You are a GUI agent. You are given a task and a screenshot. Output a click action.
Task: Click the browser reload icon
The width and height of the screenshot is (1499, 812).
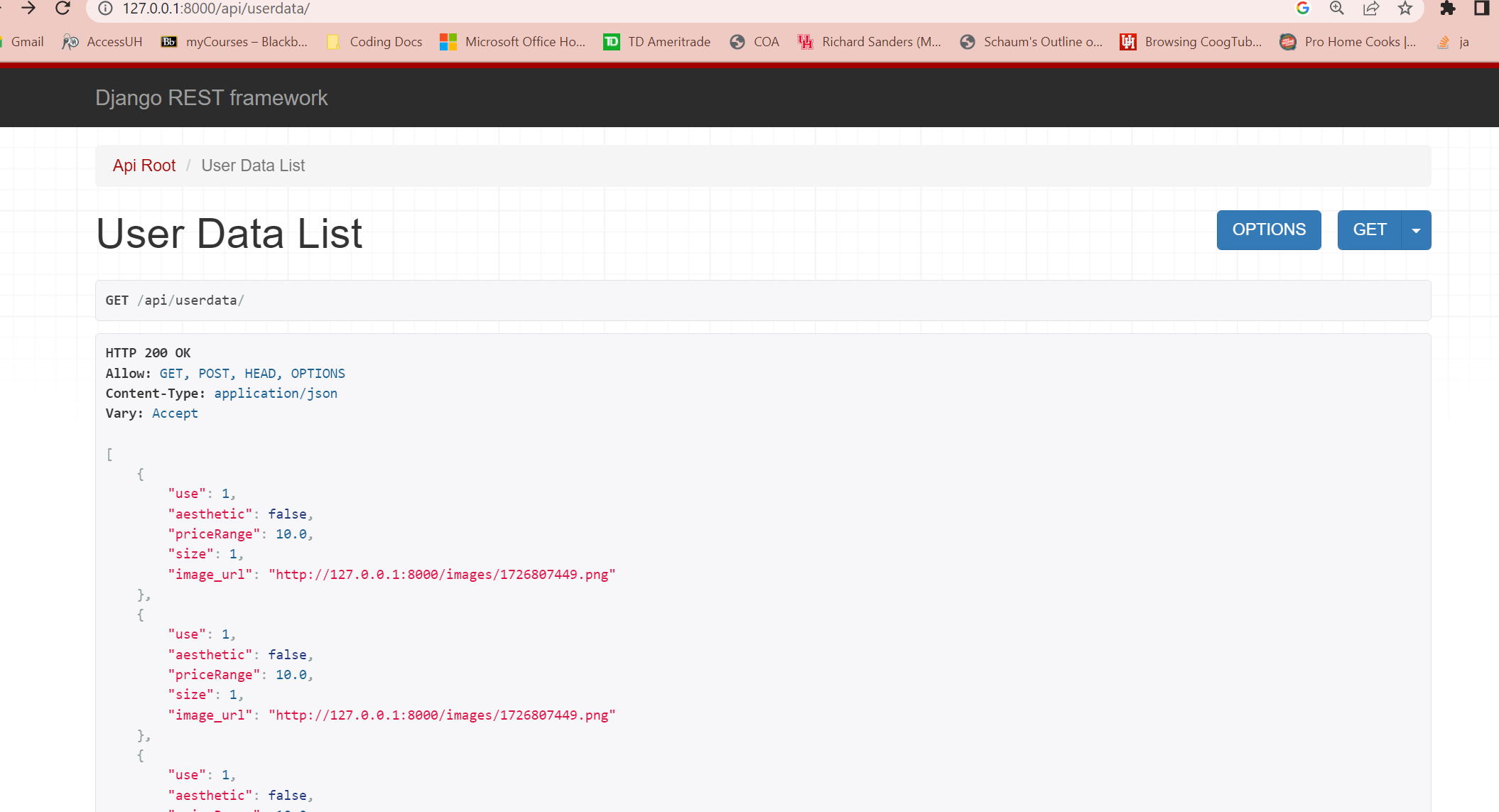63,9
